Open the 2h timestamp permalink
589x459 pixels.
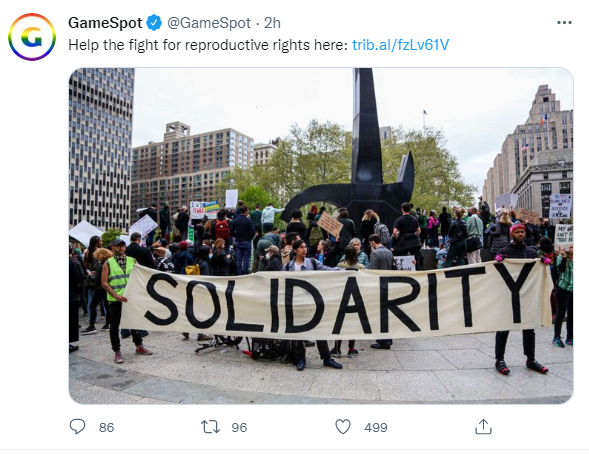pyautogui.click(x=272, y=23)
